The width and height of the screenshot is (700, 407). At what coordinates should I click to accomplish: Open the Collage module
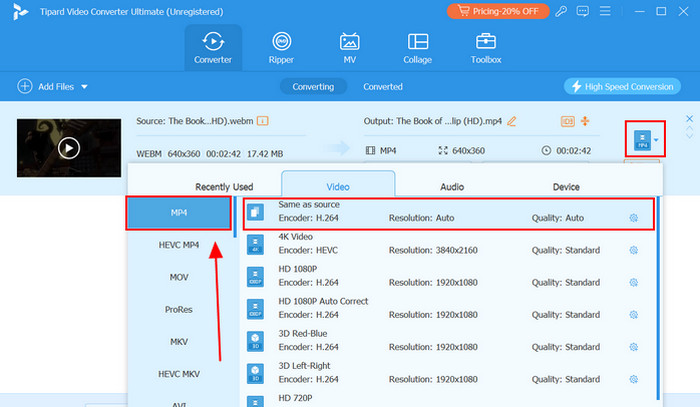click(417, 48)
